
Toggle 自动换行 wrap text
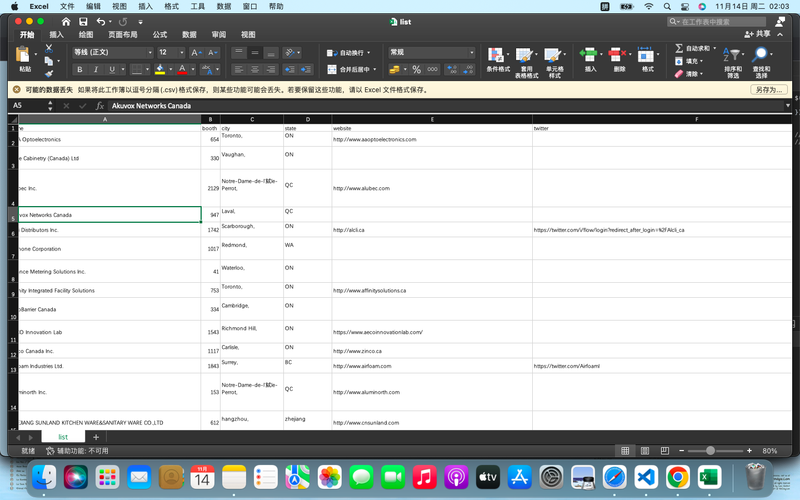345,53
